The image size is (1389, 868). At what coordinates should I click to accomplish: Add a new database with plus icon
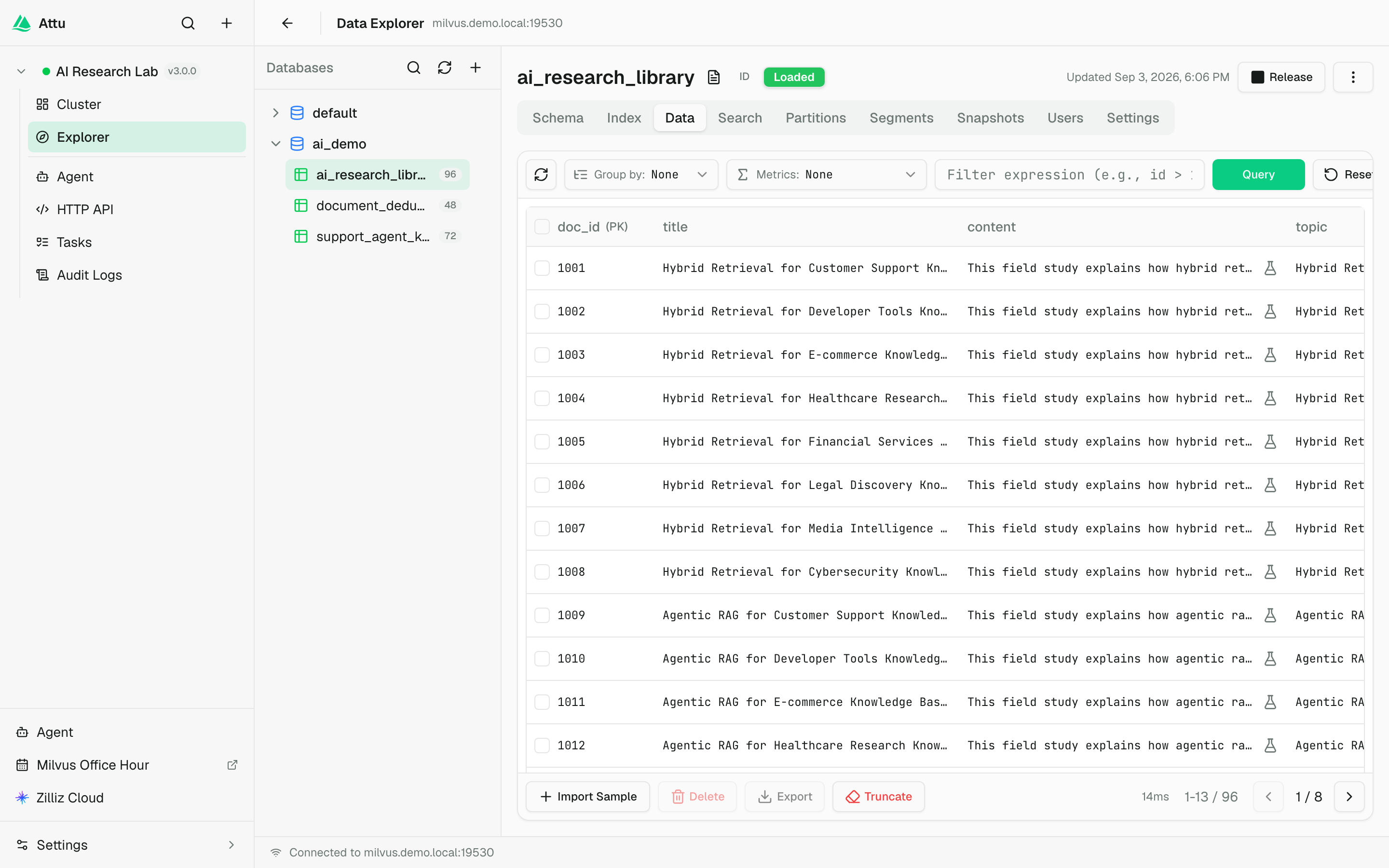[x=475, y=68]
